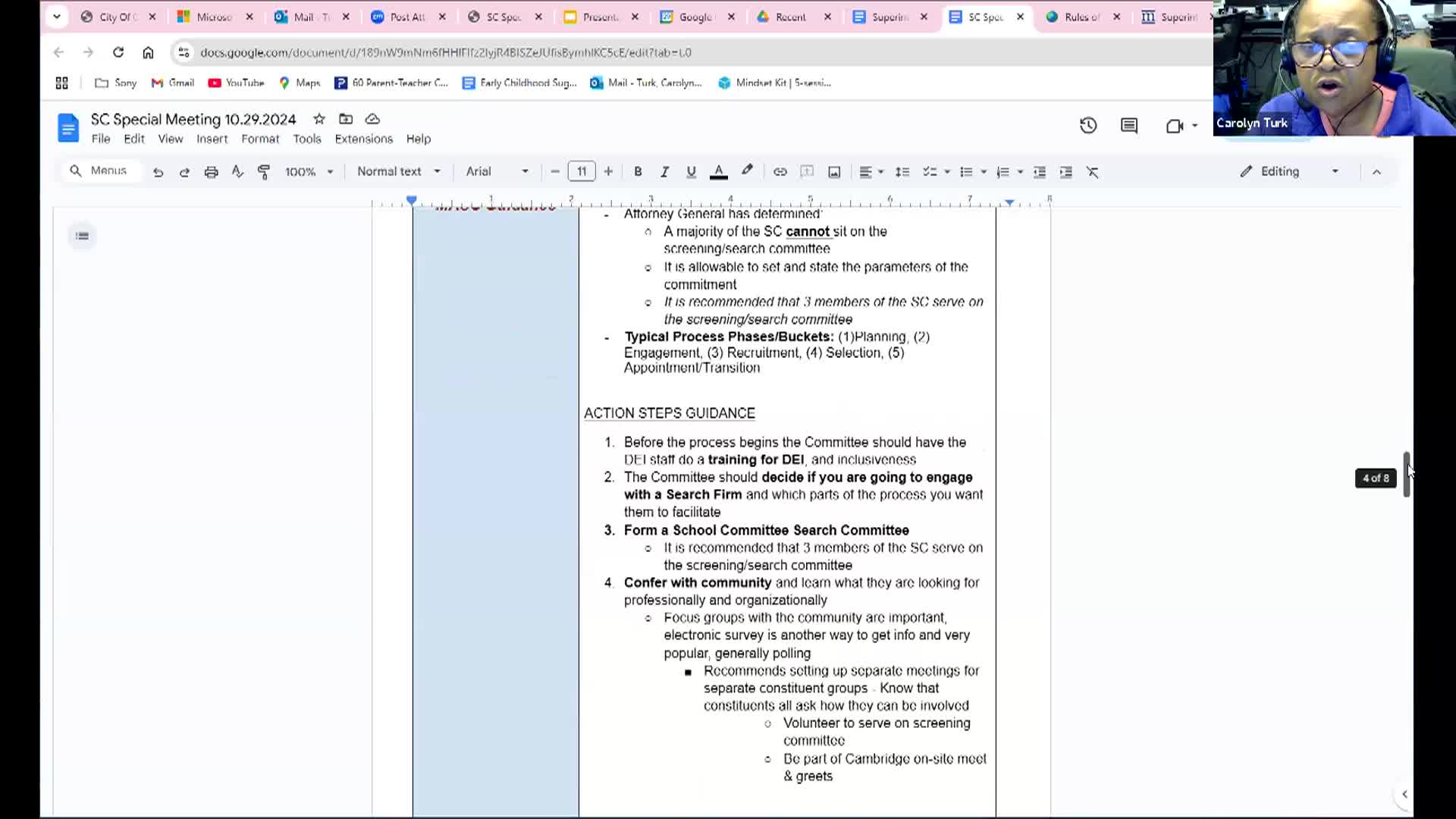1456x819 pixels.
Task: Reload the browser page
Action: tap(118, 52)
